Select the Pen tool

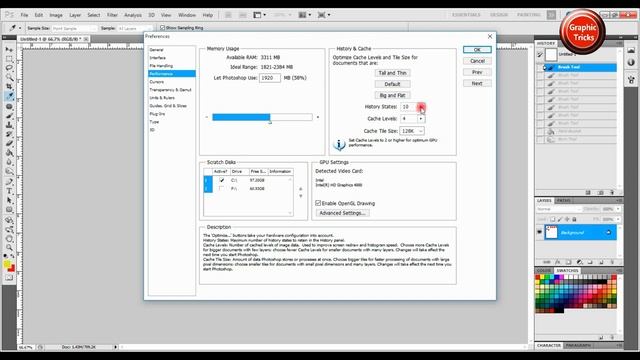(x=9, y=182)
